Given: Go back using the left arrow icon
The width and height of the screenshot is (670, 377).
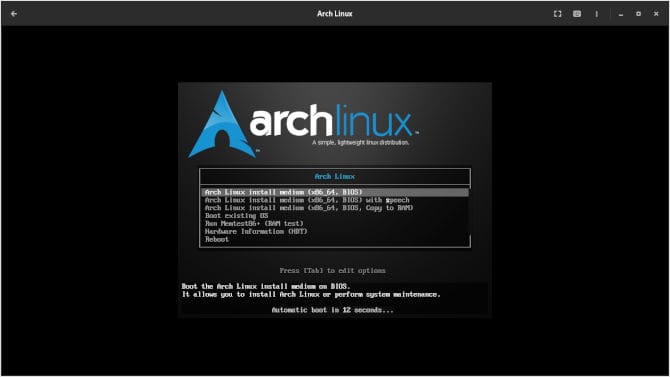Looking at the screenshot, I should [x=14, y=14].
